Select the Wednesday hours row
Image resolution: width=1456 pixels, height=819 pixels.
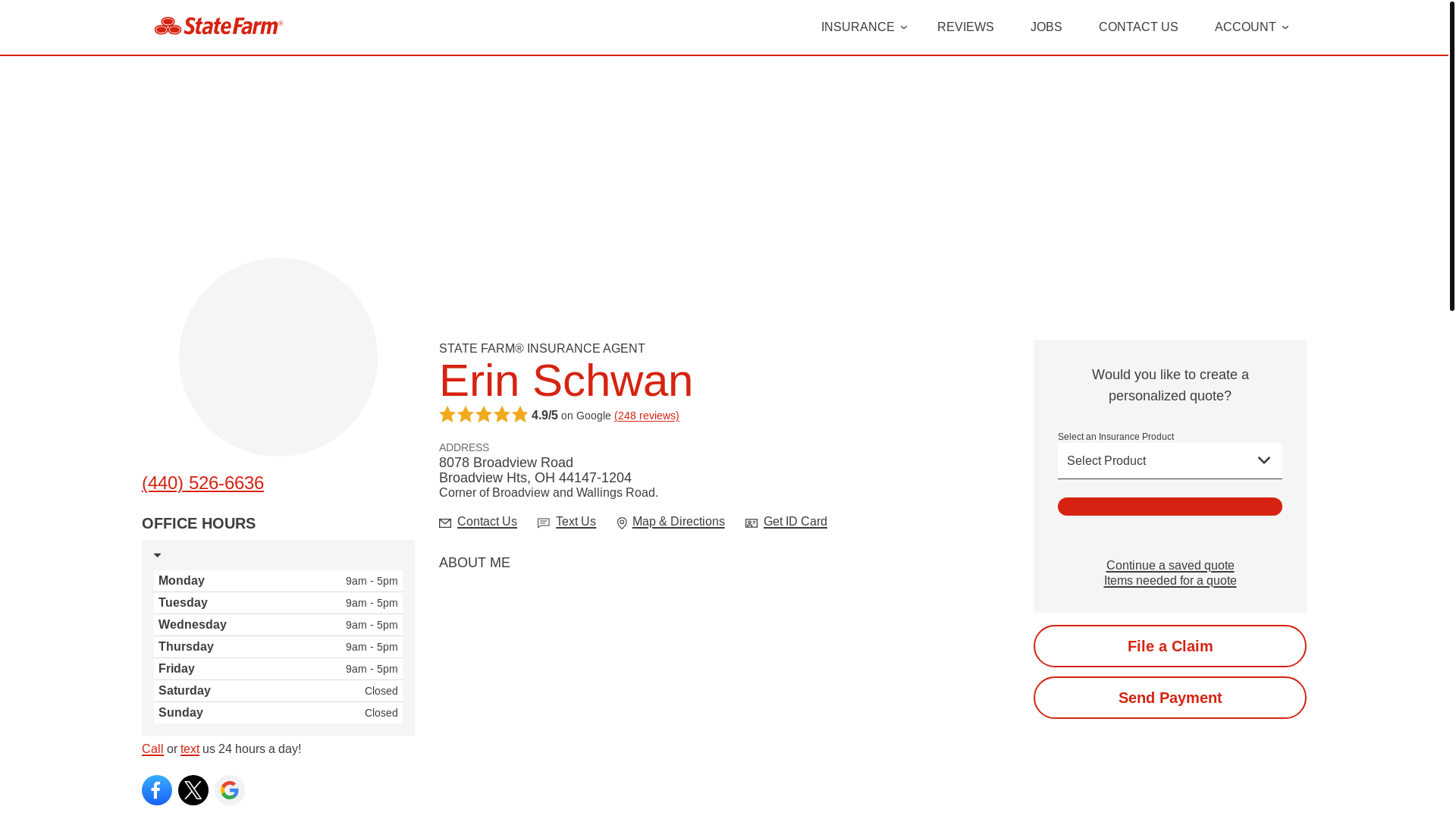pyautogui.click(x=278, y=625)
